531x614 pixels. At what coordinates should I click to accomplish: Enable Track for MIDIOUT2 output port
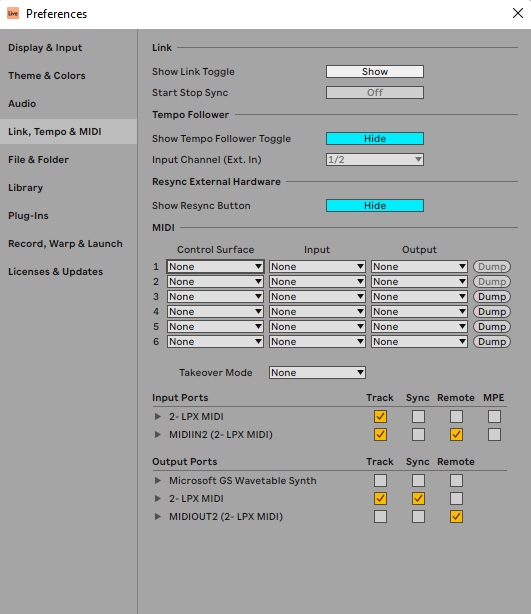coord(380,516)
